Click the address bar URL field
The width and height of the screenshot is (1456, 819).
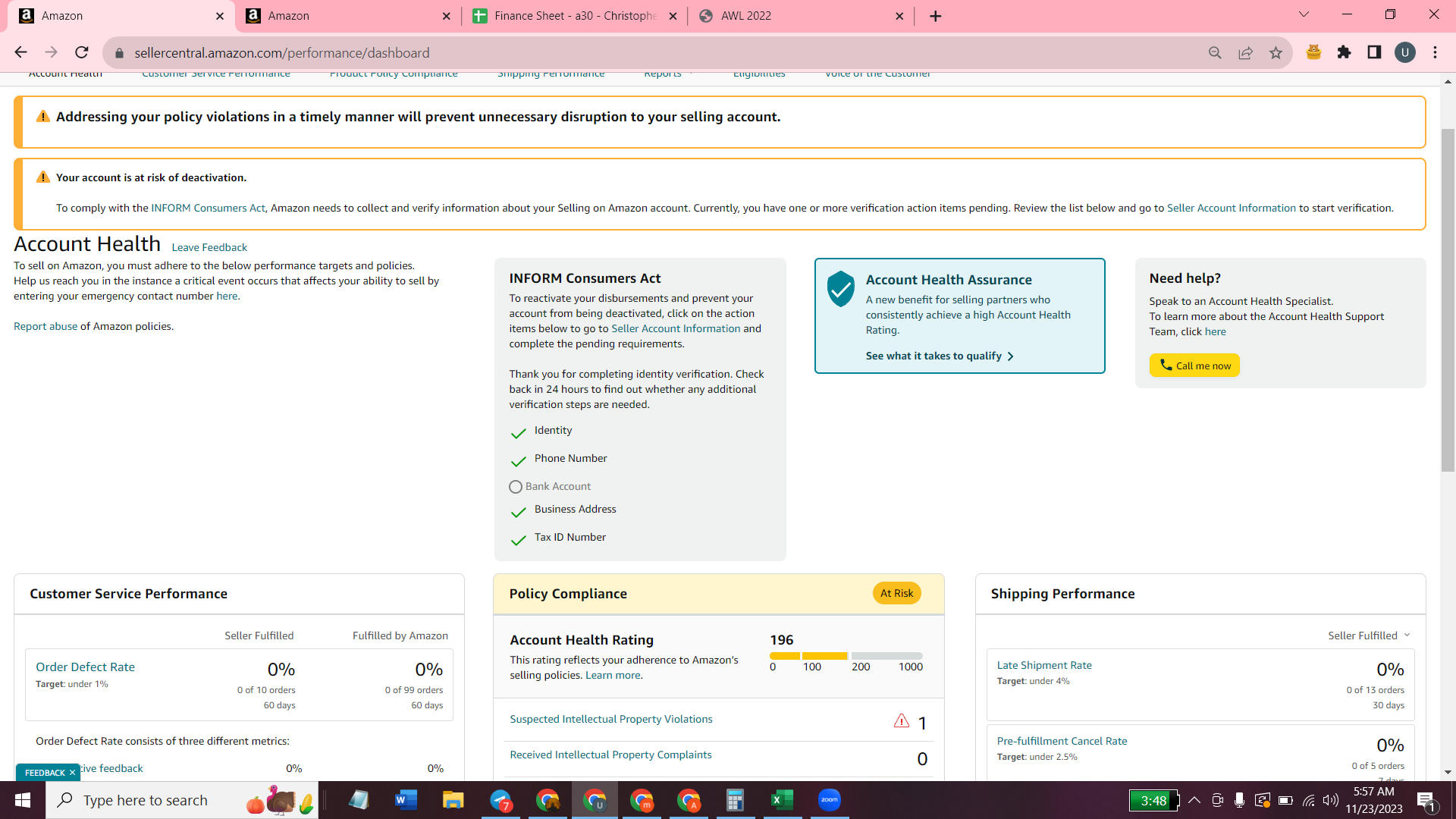tap(660, 52)
